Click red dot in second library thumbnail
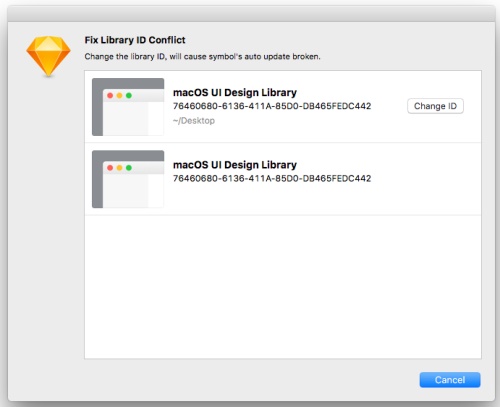 pos(110,168)
